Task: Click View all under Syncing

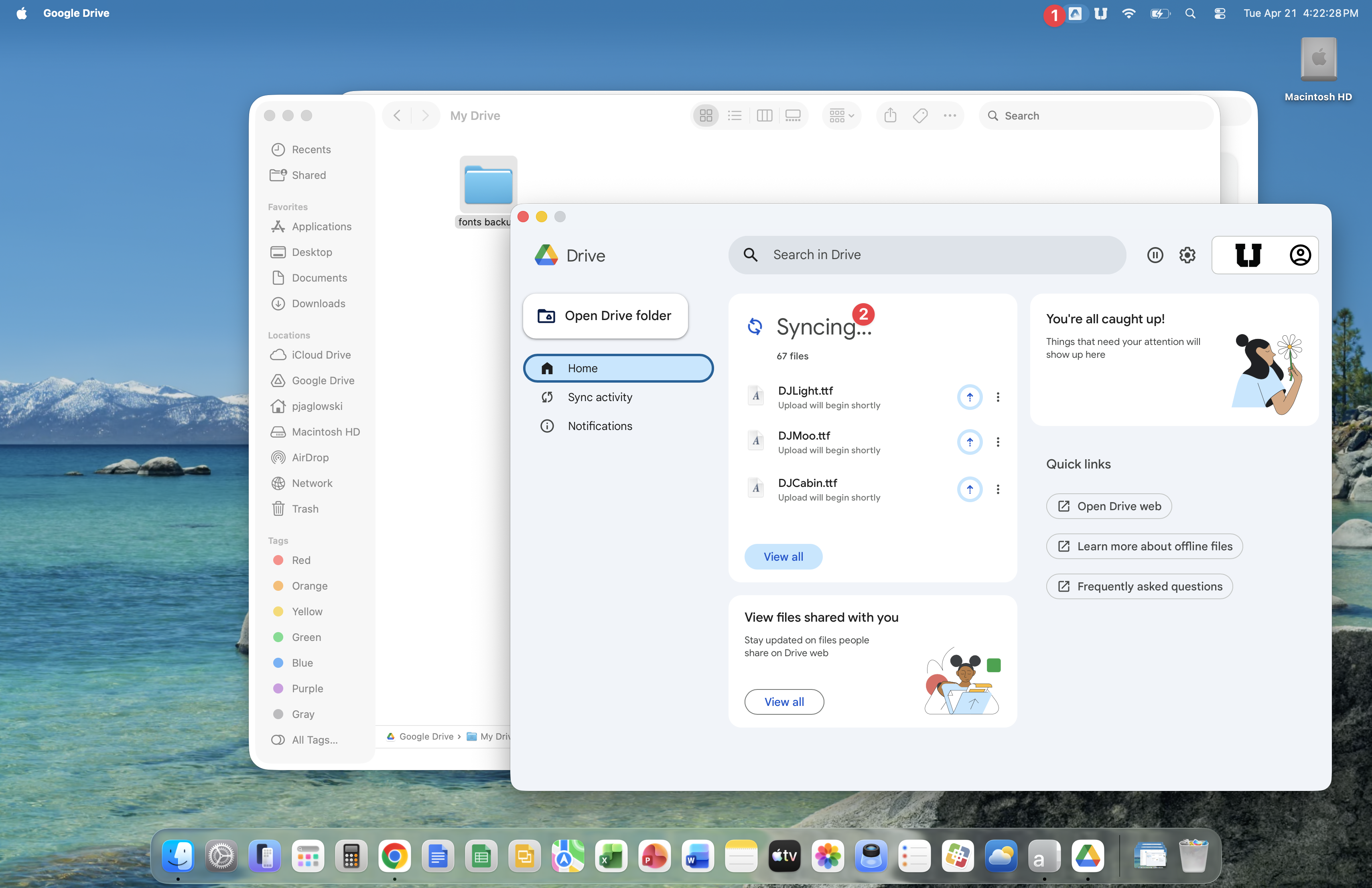Action: (783, 557)
